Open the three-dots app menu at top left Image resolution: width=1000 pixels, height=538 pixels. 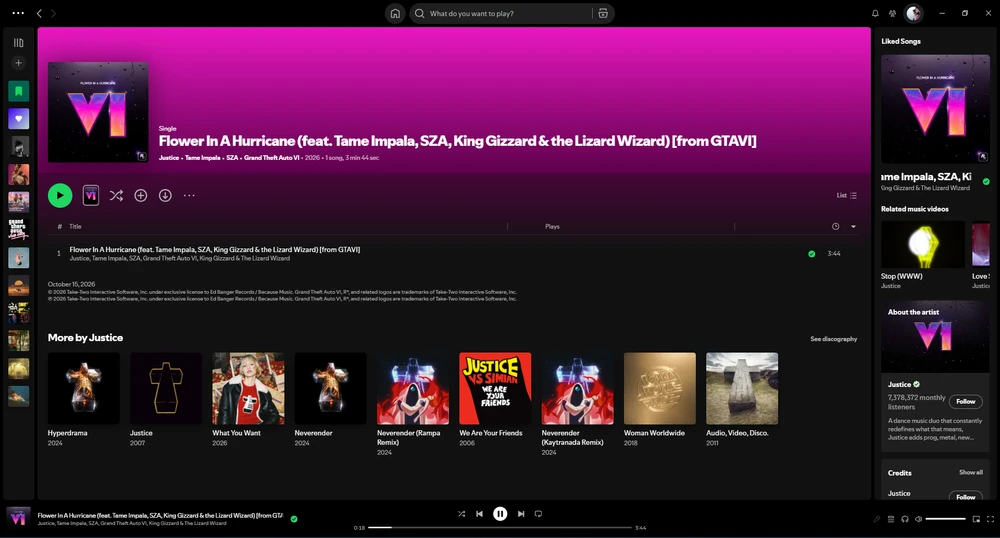click(x=18, y=13)
